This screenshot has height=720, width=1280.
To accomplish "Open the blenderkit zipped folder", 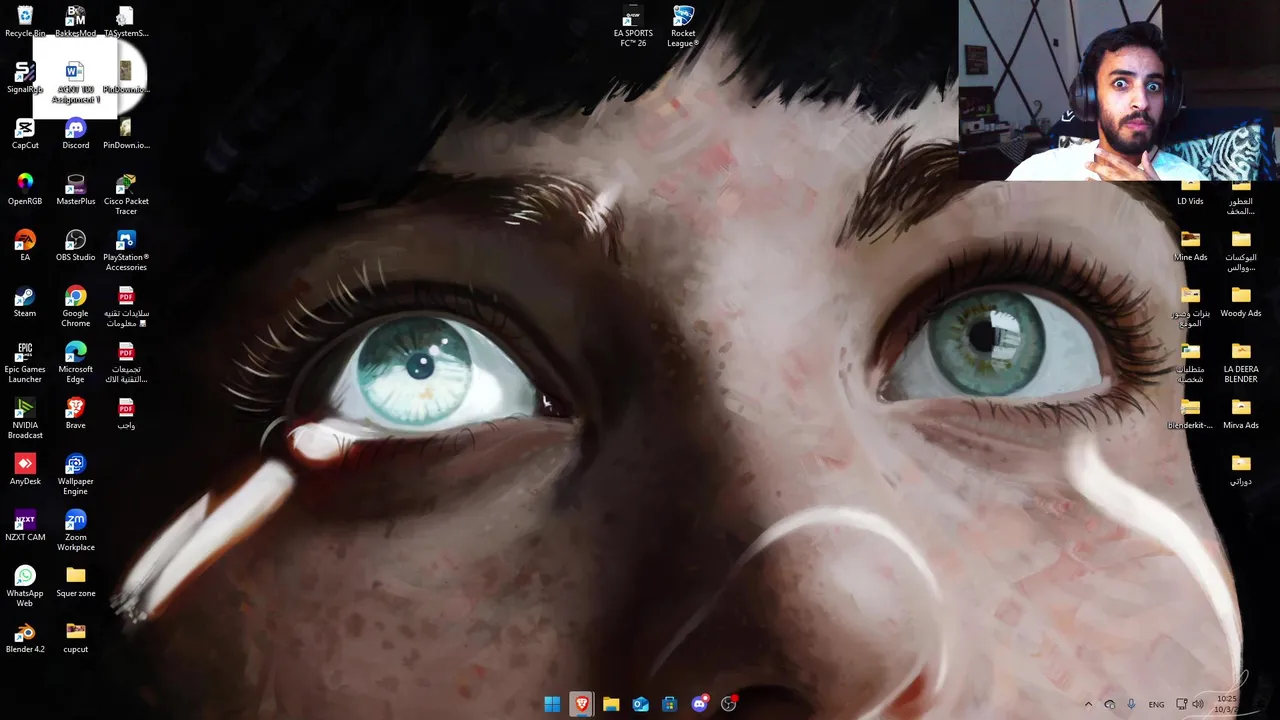I will click(1190, 413).
